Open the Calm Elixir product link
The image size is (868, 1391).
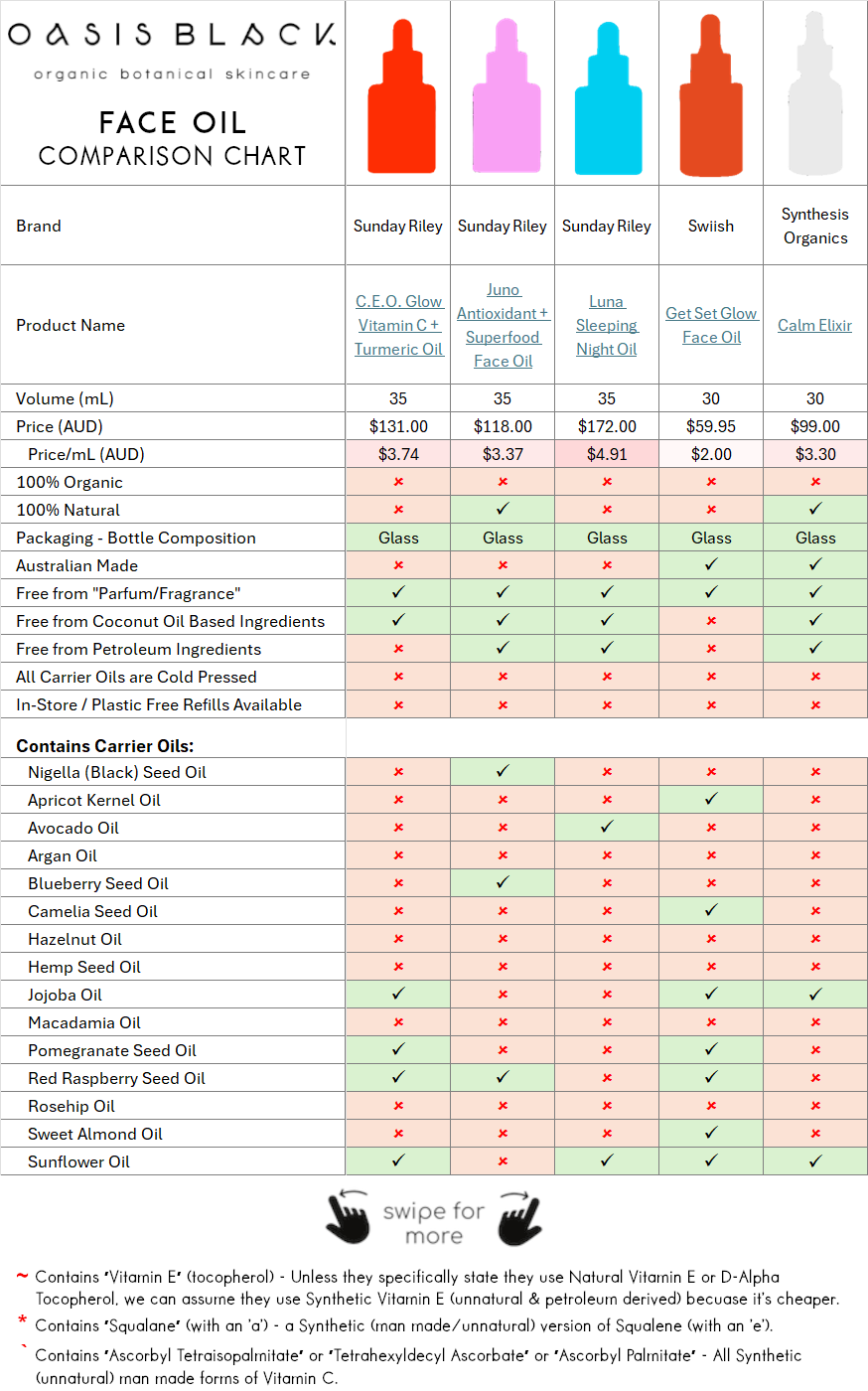pyautogui.click(x=815, y=325)
